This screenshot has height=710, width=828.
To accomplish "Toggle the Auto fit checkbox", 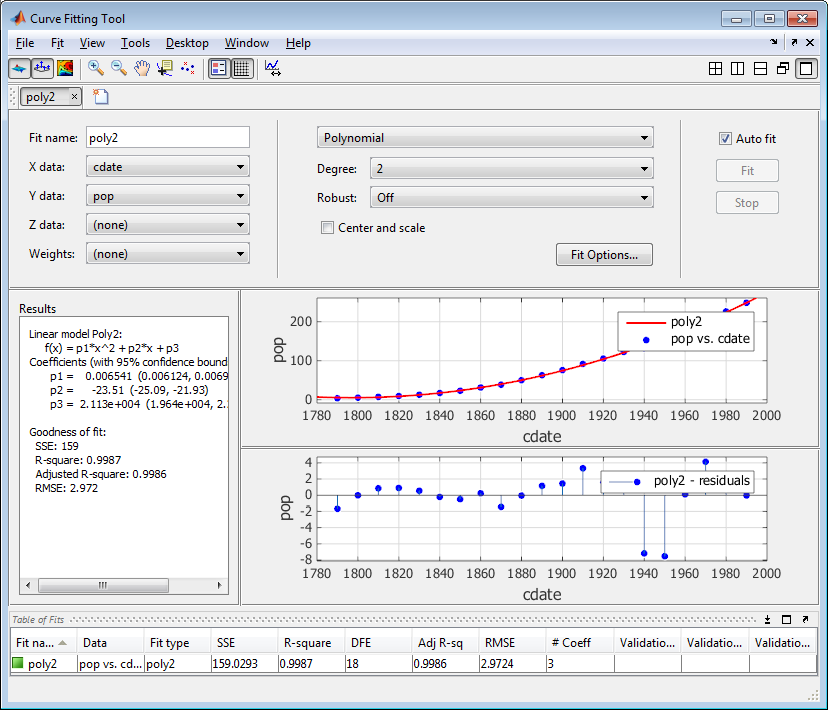I will coord(726,139).
